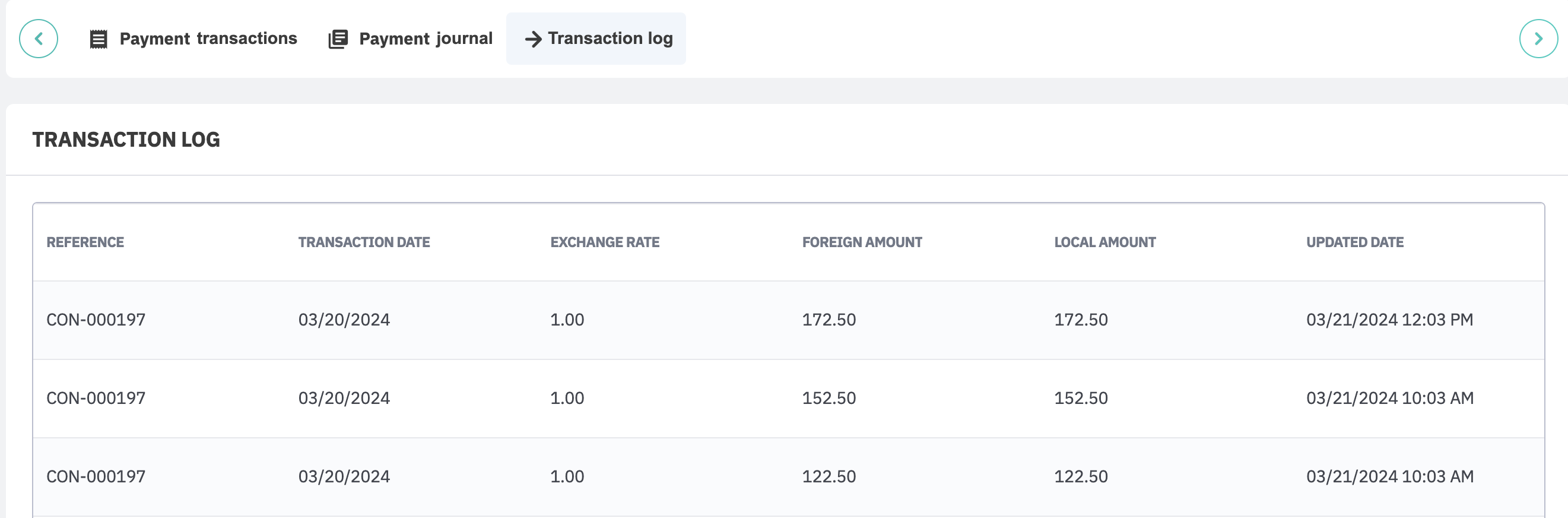Image resolution: width=1568 pixels, height=518 pixels.
Task: Click the arrow icon on Transaction log
Action: (x=533, y=39)
